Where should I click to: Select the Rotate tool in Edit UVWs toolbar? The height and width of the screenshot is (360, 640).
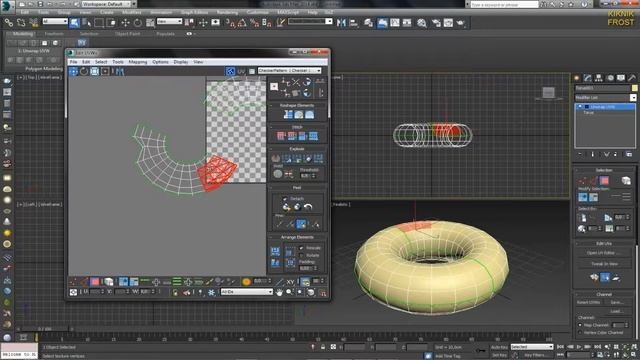pos(84,71)
